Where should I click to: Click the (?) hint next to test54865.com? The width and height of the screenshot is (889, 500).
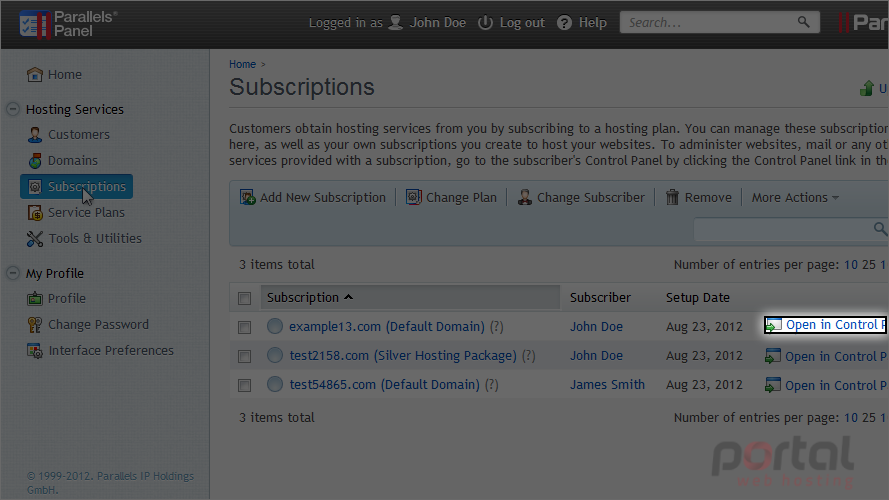(x=492, y=384)
